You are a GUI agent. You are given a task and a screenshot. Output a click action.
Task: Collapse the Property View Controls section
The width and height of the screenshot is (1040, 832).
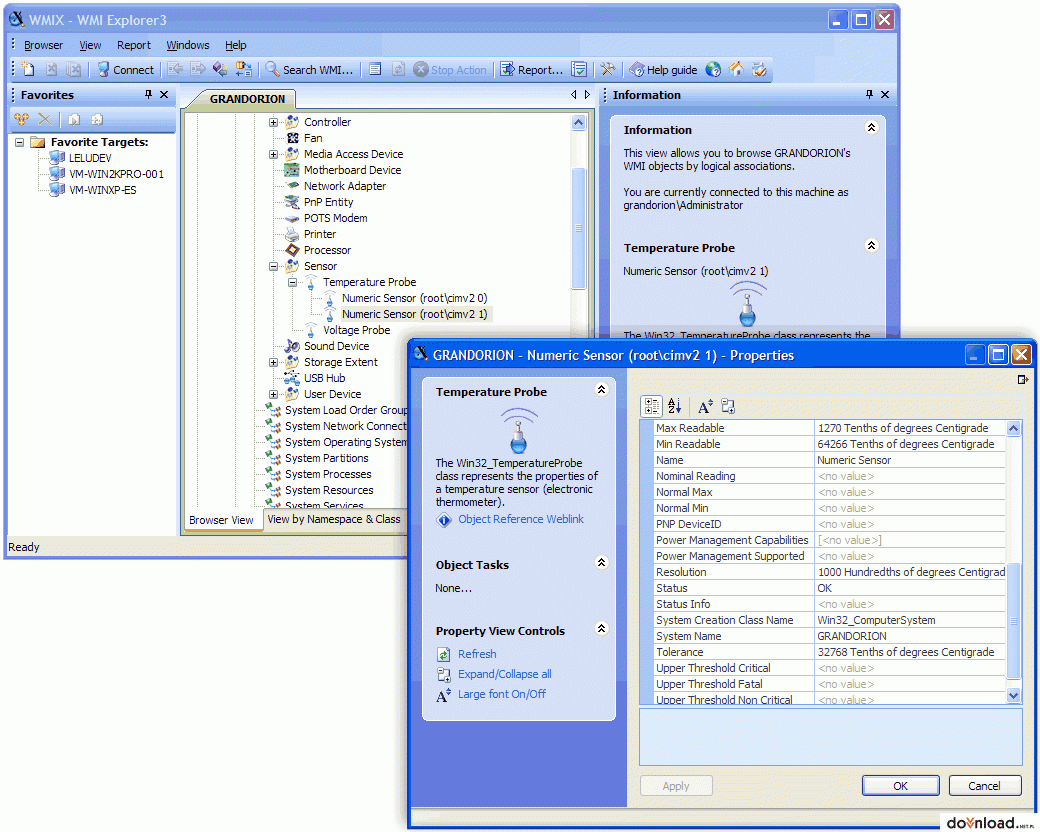602,628
